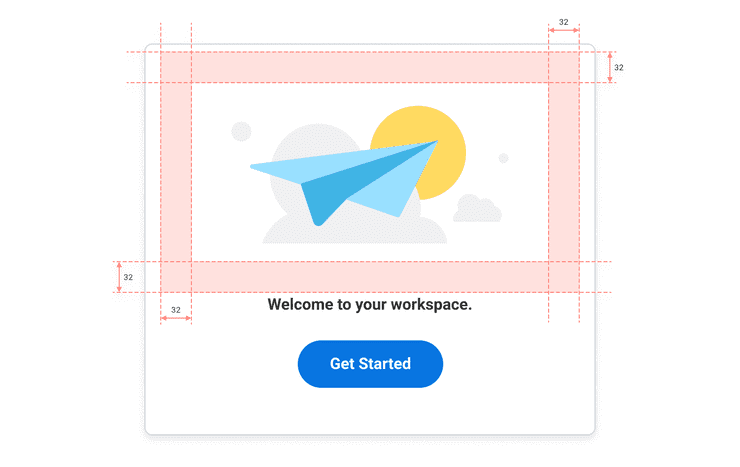Screen dimensions: 740x467
Task: Click the small gray cloud right of airplane
Action: click(x=477, y=208)
